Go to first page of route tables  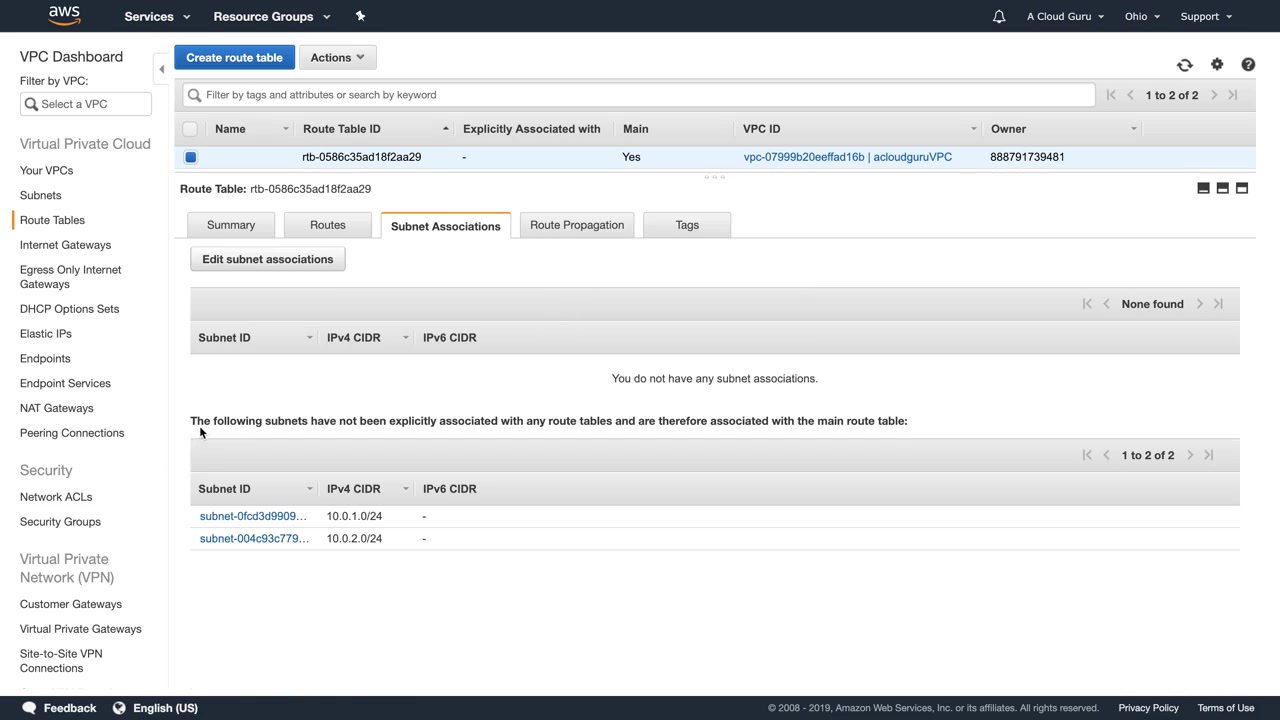1111,95
